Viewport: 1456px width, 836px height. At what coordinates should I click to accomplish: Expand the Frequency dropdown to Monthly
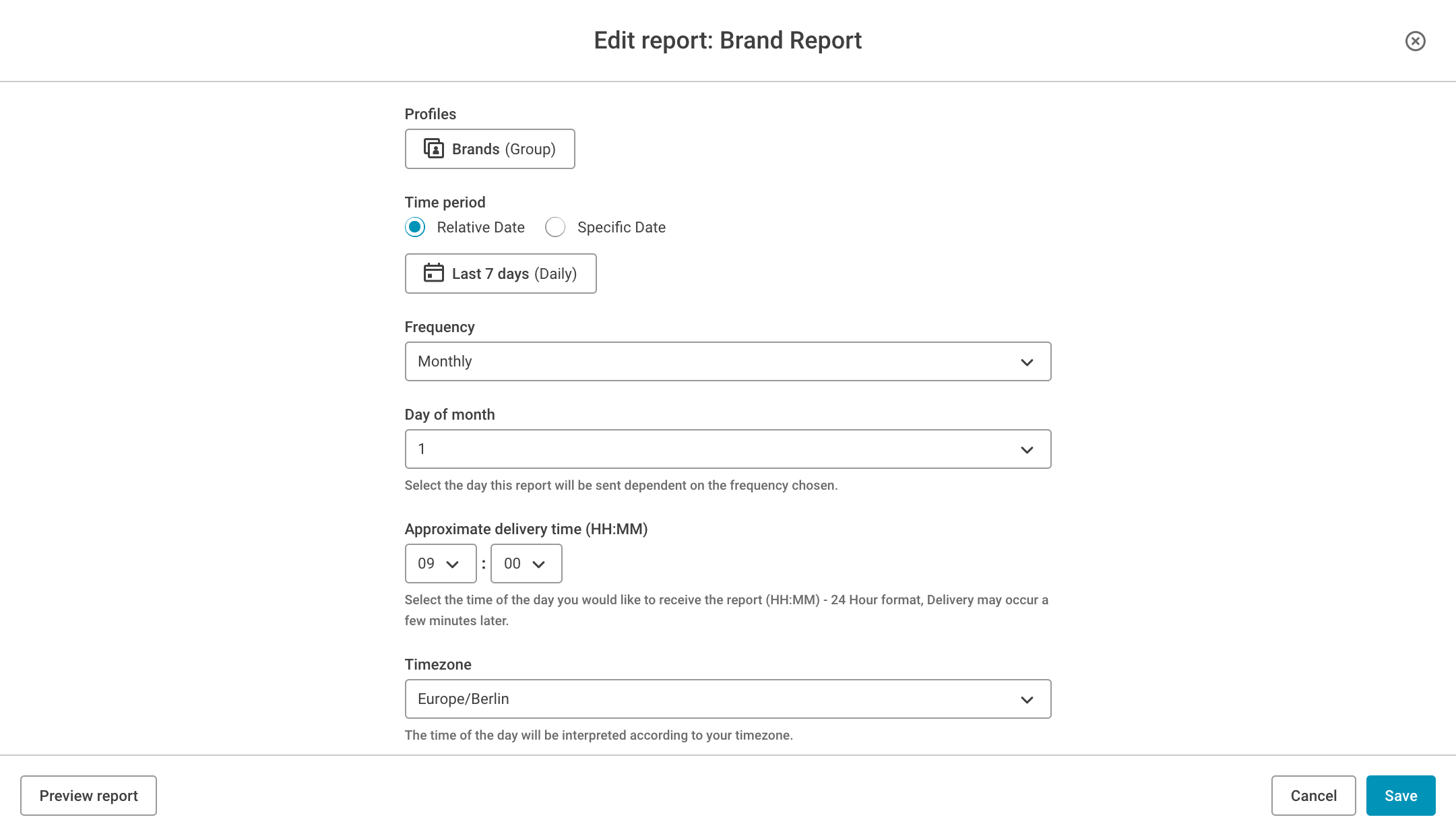click(x=728, y=361)
